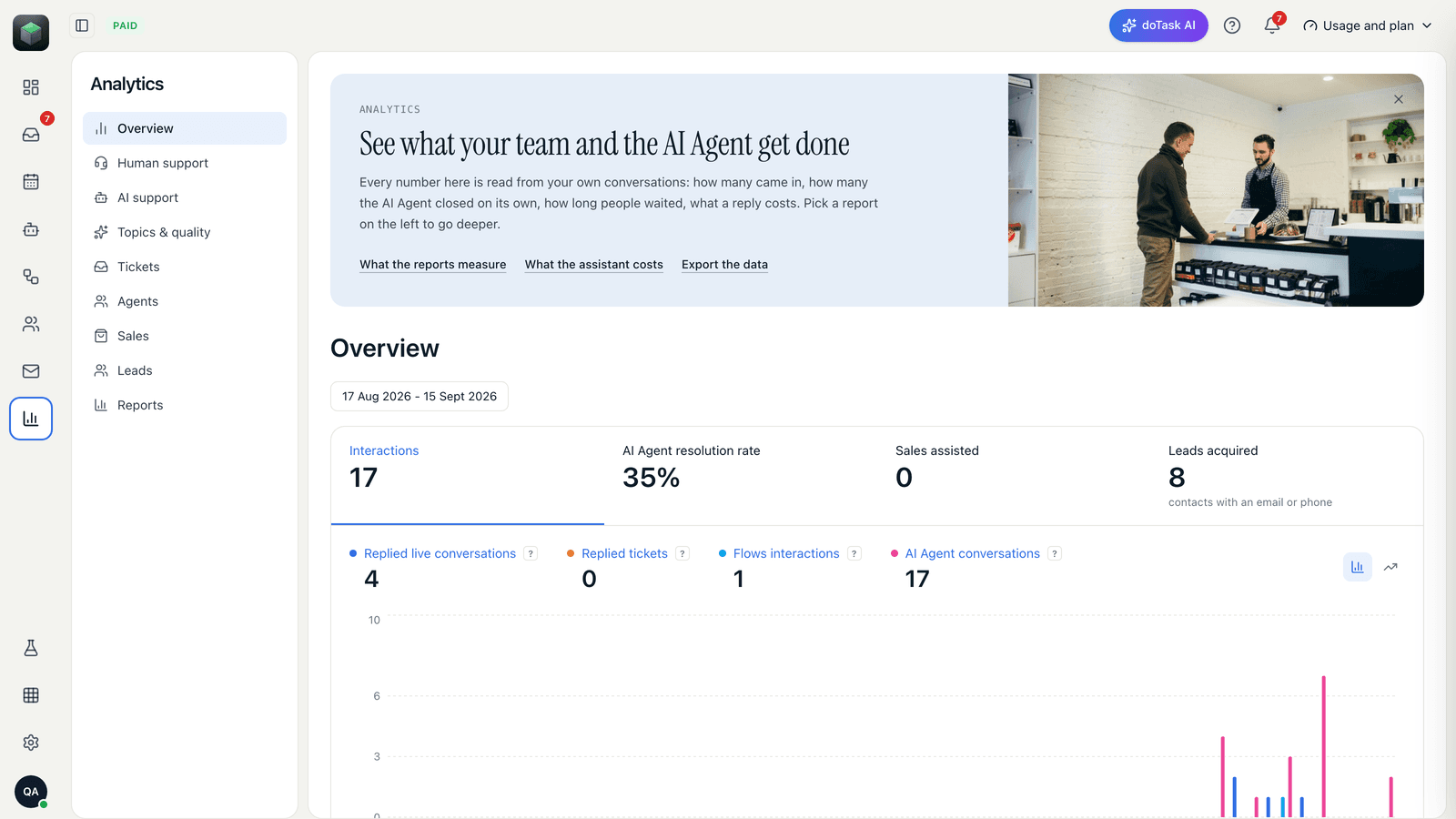Open the apps table grid icon in rail
The width and height of the screenshot is (1456, 819).
coord(31,695)
